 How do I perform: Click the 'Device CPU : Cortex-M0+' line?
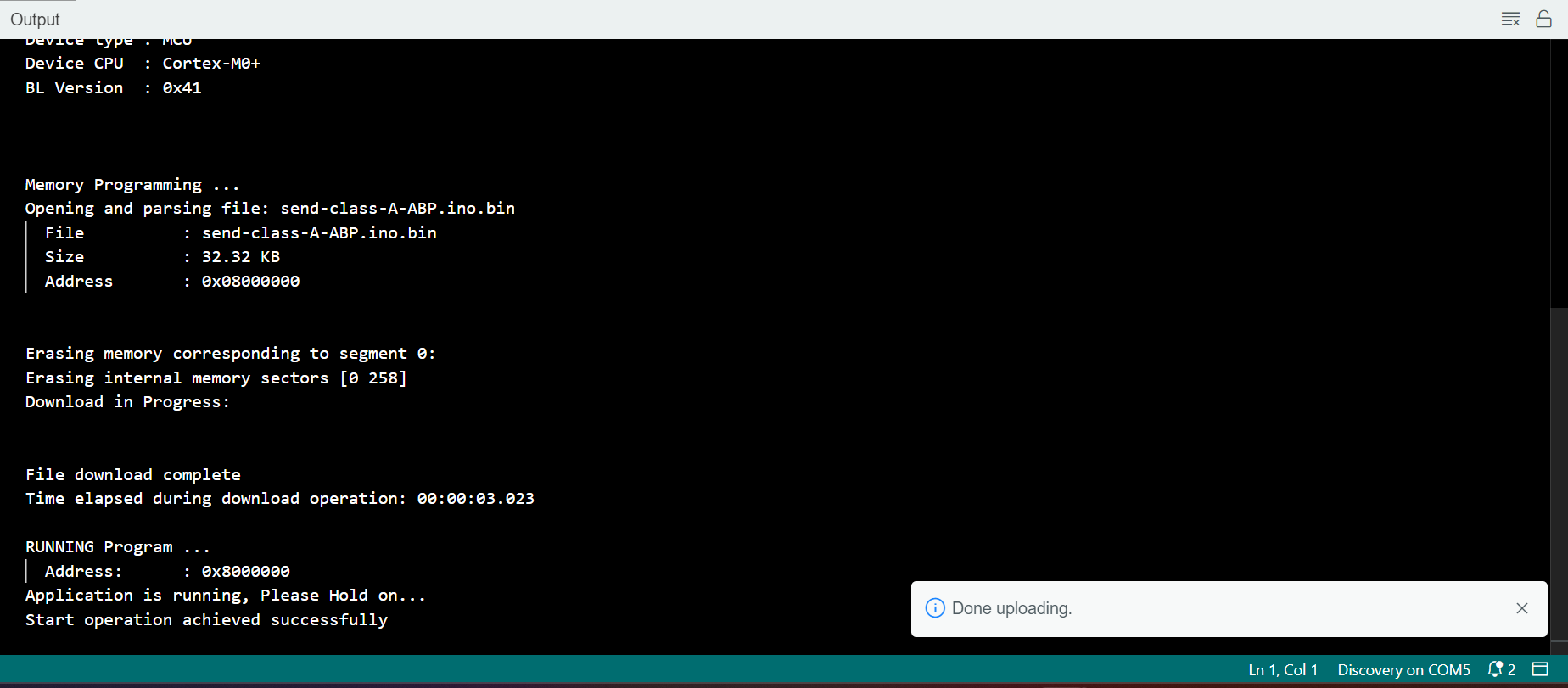coord(143,63)
